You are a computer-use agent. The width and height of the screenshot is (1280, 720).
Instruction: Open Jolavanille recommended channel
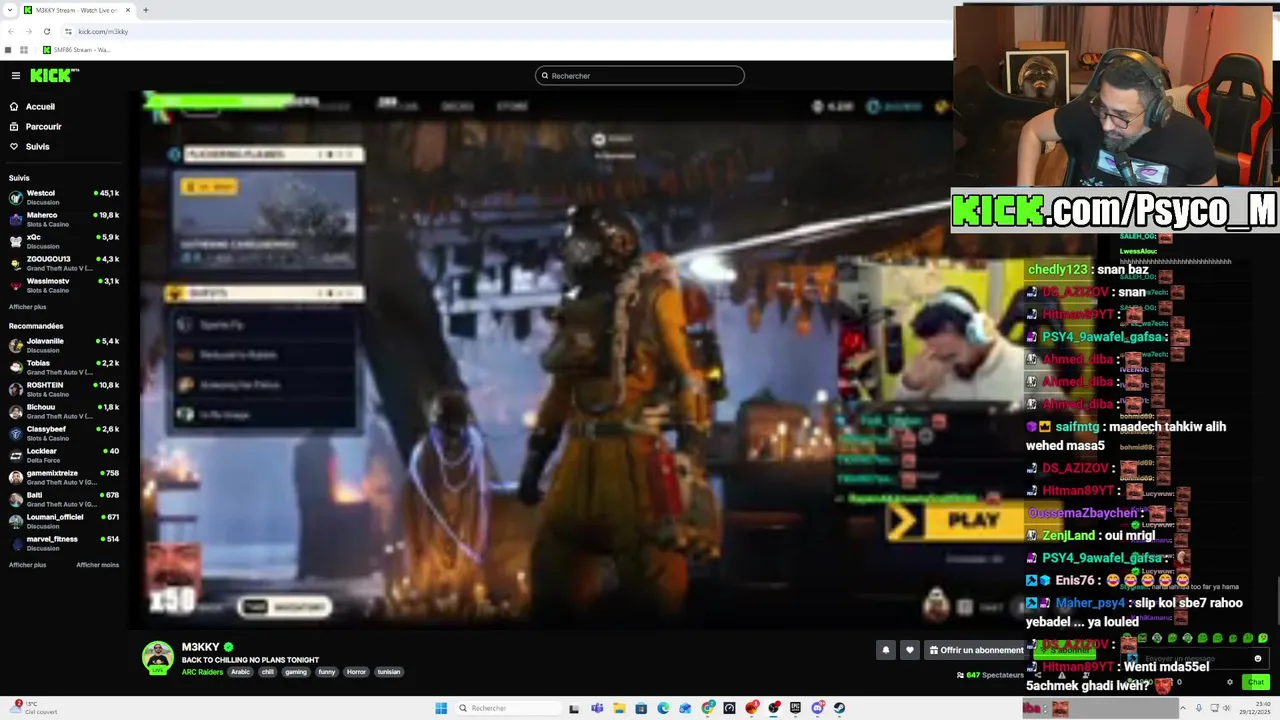pyautogui.click(x=64, y=344)
